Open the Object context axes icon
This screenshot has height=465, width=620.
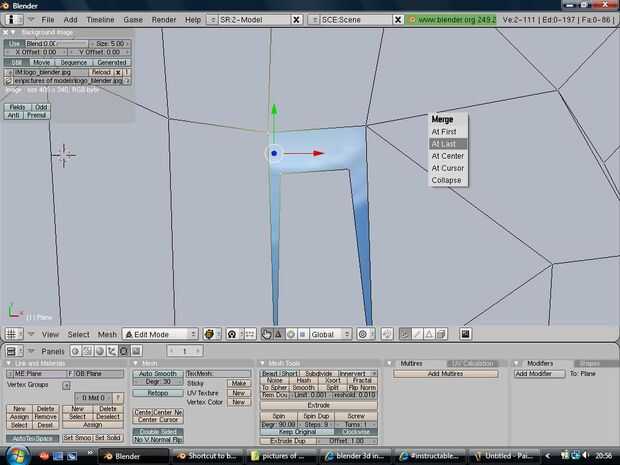[112, 351]
